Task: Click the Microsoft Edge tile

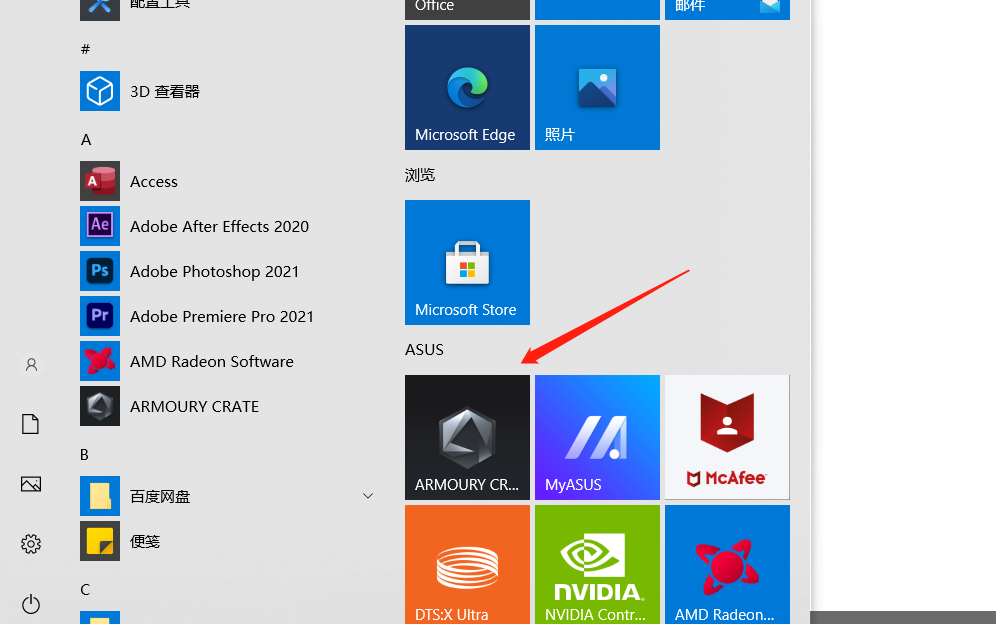Action: click(x=468, y=88)
